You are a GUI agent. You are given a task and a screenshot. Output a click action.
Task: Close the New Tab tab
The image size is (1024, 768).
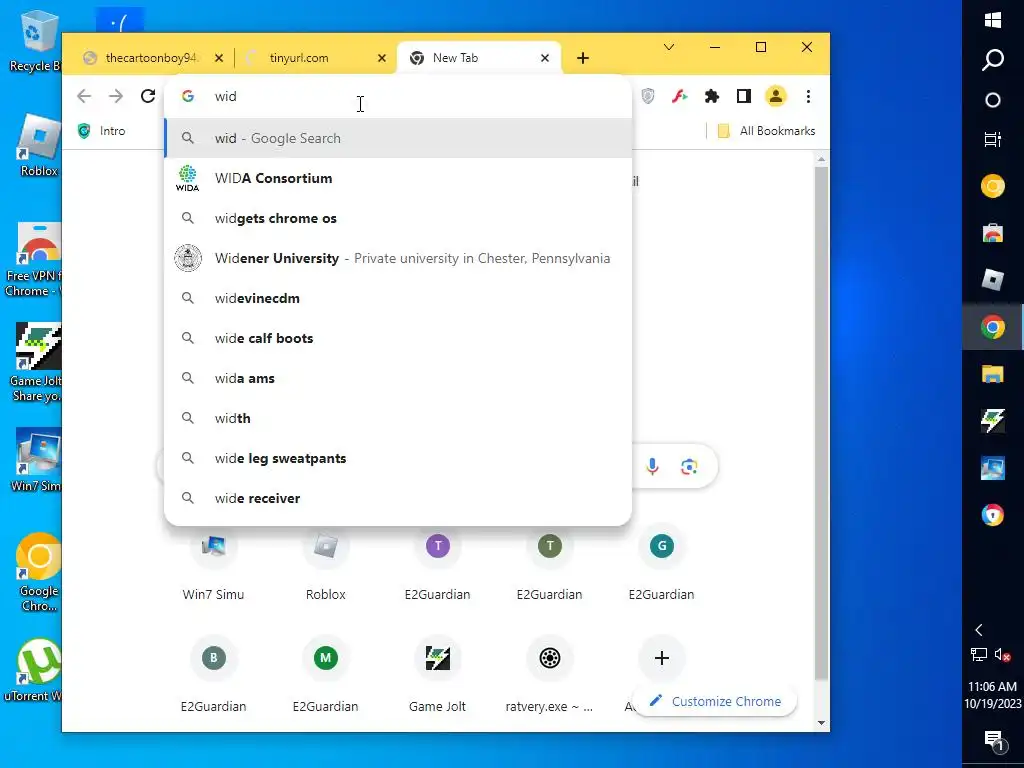pyautogui.click(x=545, y=58)
